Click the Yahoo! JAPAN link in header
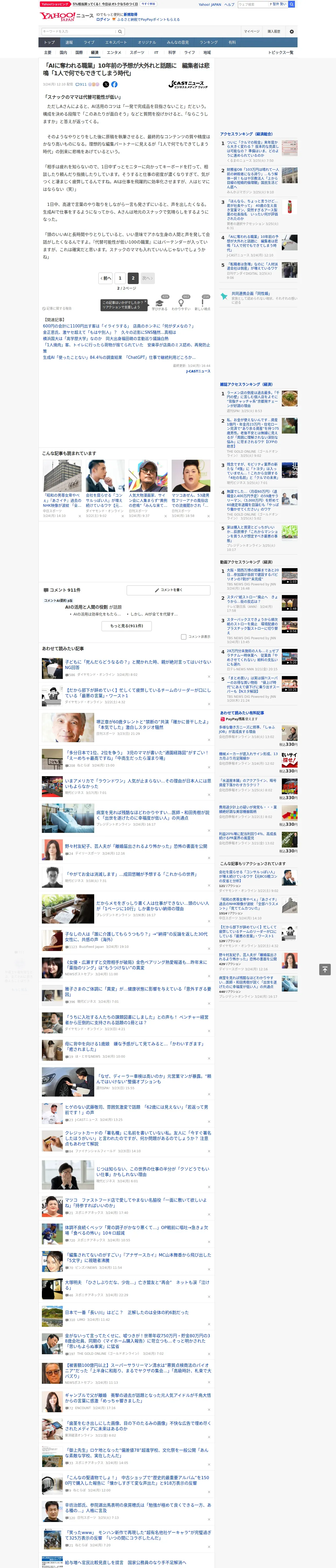Image resolution: width=336 pixels, height=1568 pixels. 210,4
